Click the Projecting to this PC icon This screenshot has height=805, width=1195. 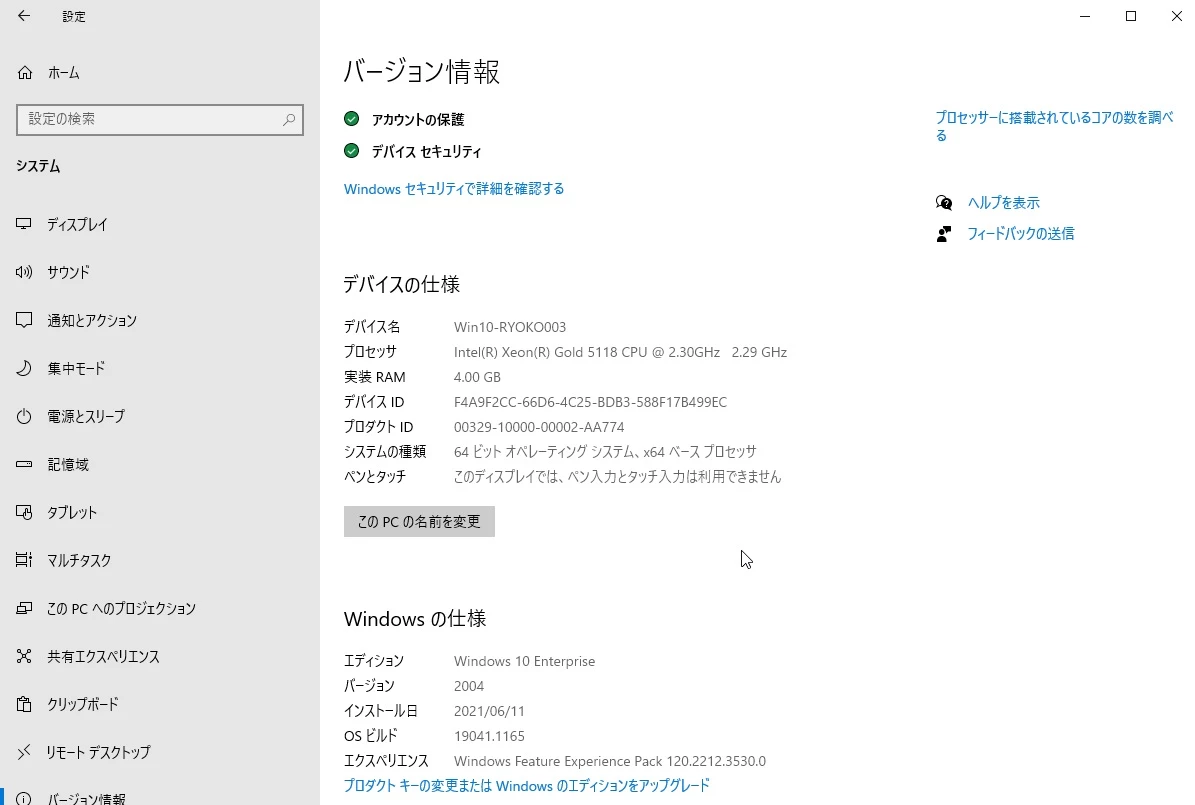point(24,608)
